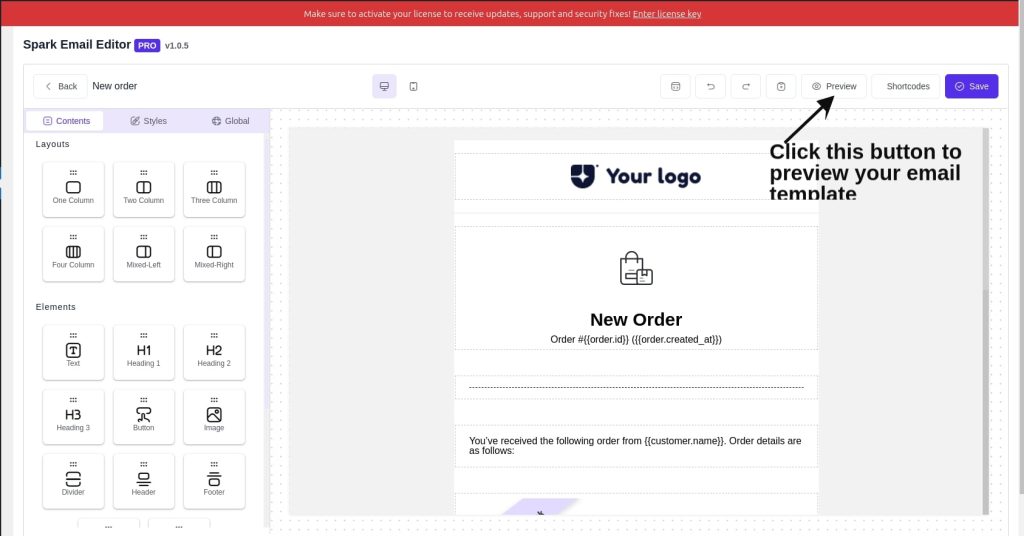Switch to mobile view icon
This screenshot has width=1024, height=536.
[x=413, y=86]
